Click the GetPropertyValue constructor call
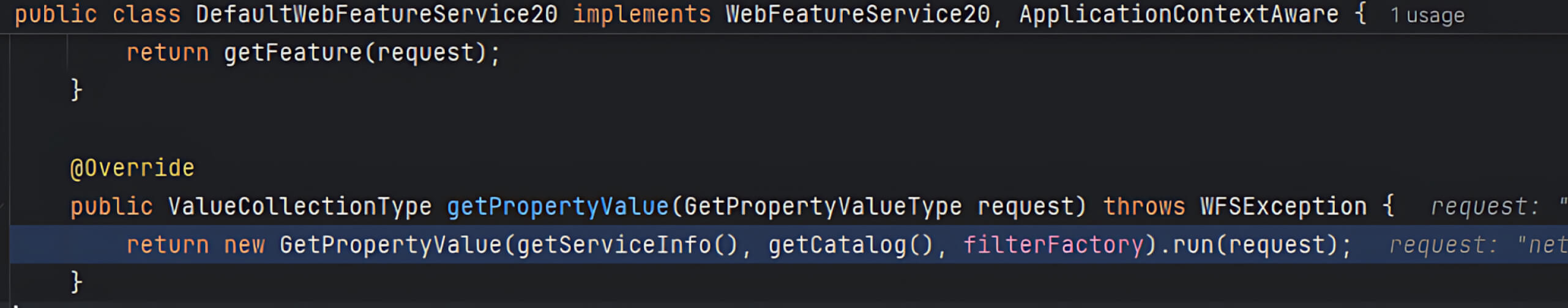 [390, 245]
